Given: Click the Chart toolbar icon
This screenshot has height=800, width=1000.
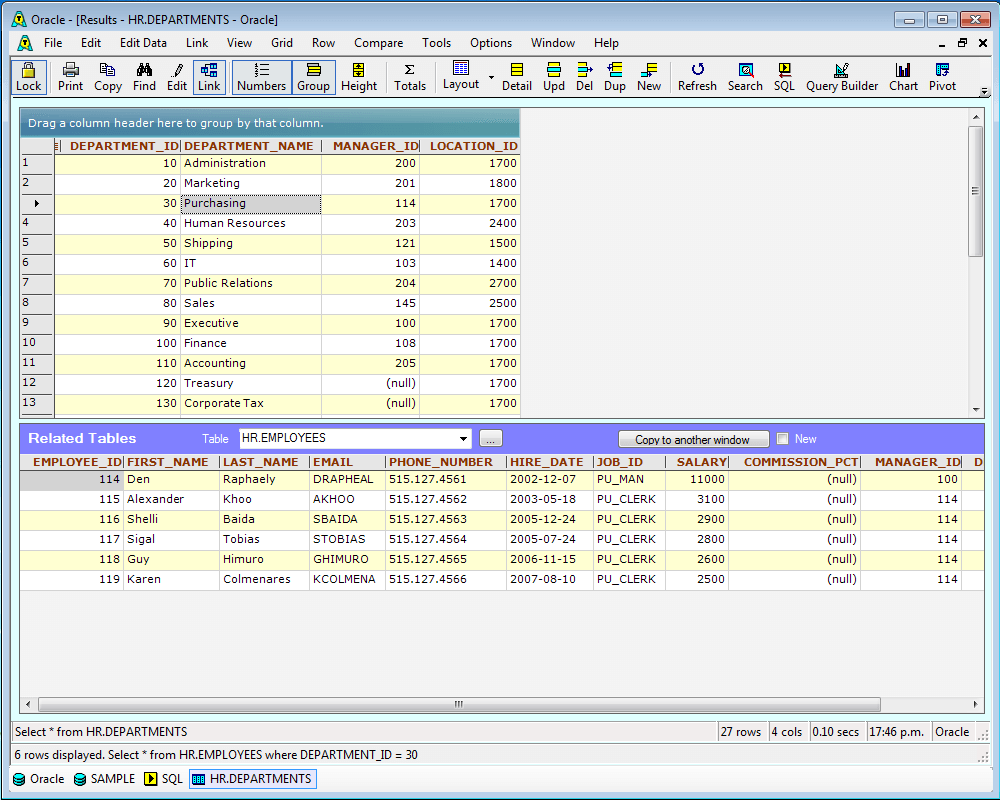Looking at the screenshot, I should (903, 77).
